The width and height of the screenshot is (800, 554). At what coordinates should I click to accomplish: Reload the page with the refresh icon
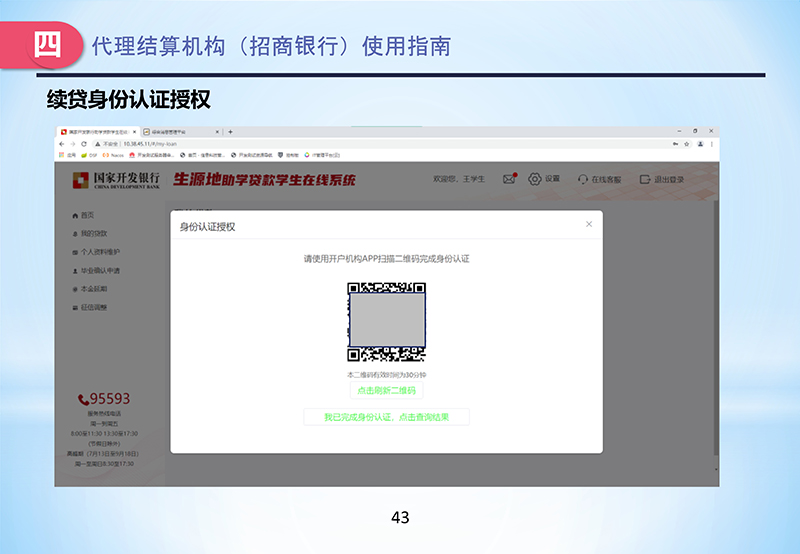(84, 144)
